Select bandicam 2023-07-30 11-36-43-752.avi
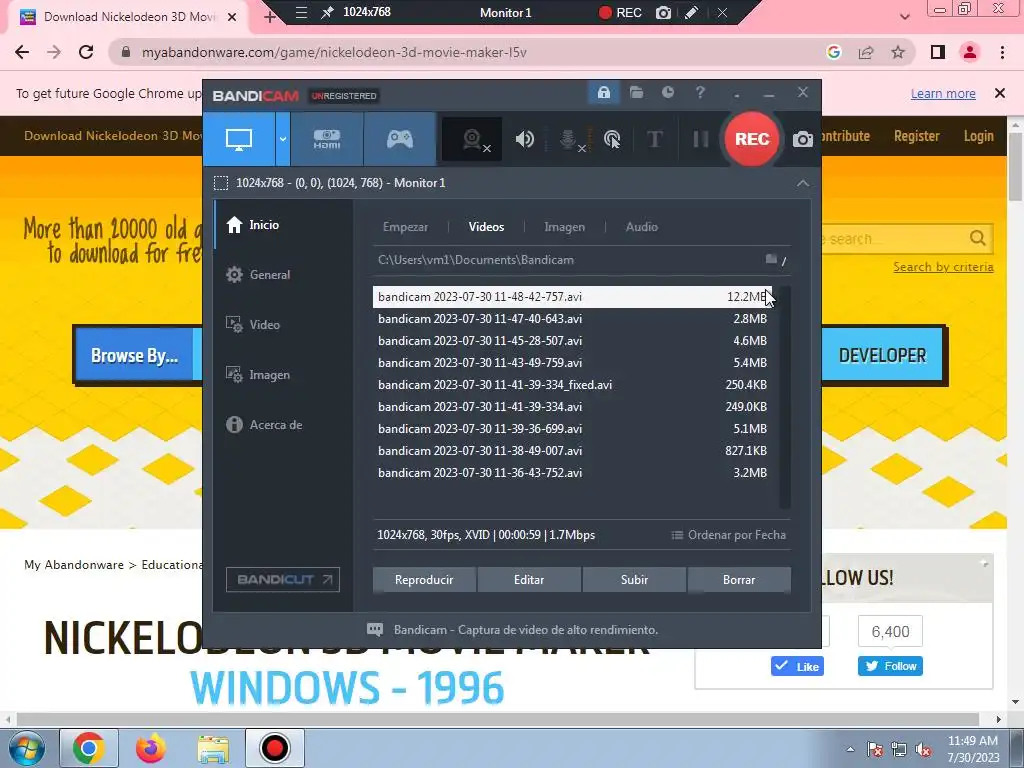The image size is (1024, 768). point(573,473)
